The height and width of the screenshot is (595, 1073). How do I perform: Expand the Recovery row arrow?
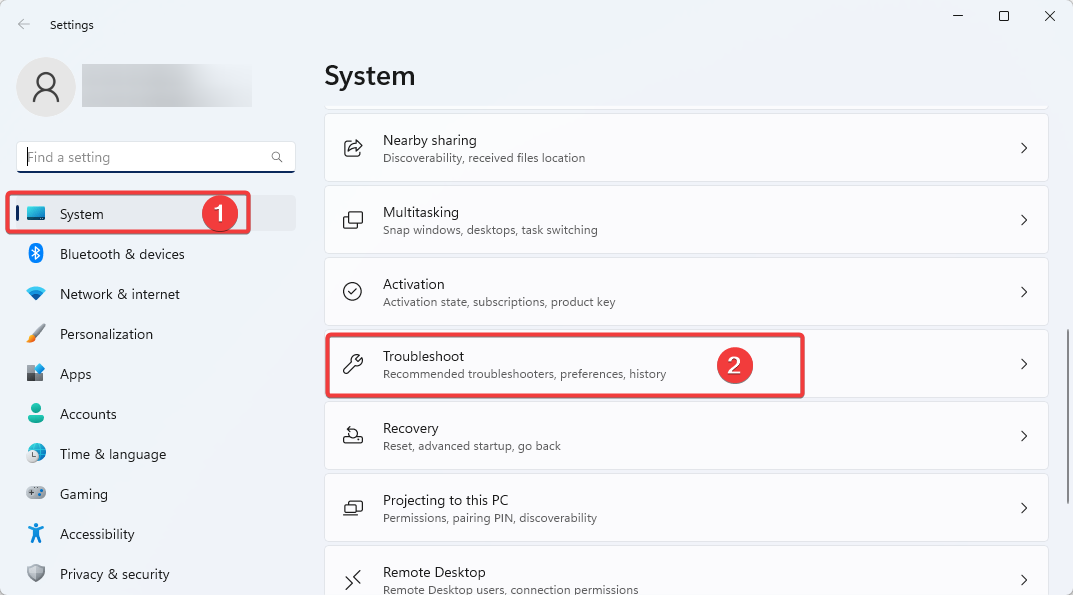1024,436
